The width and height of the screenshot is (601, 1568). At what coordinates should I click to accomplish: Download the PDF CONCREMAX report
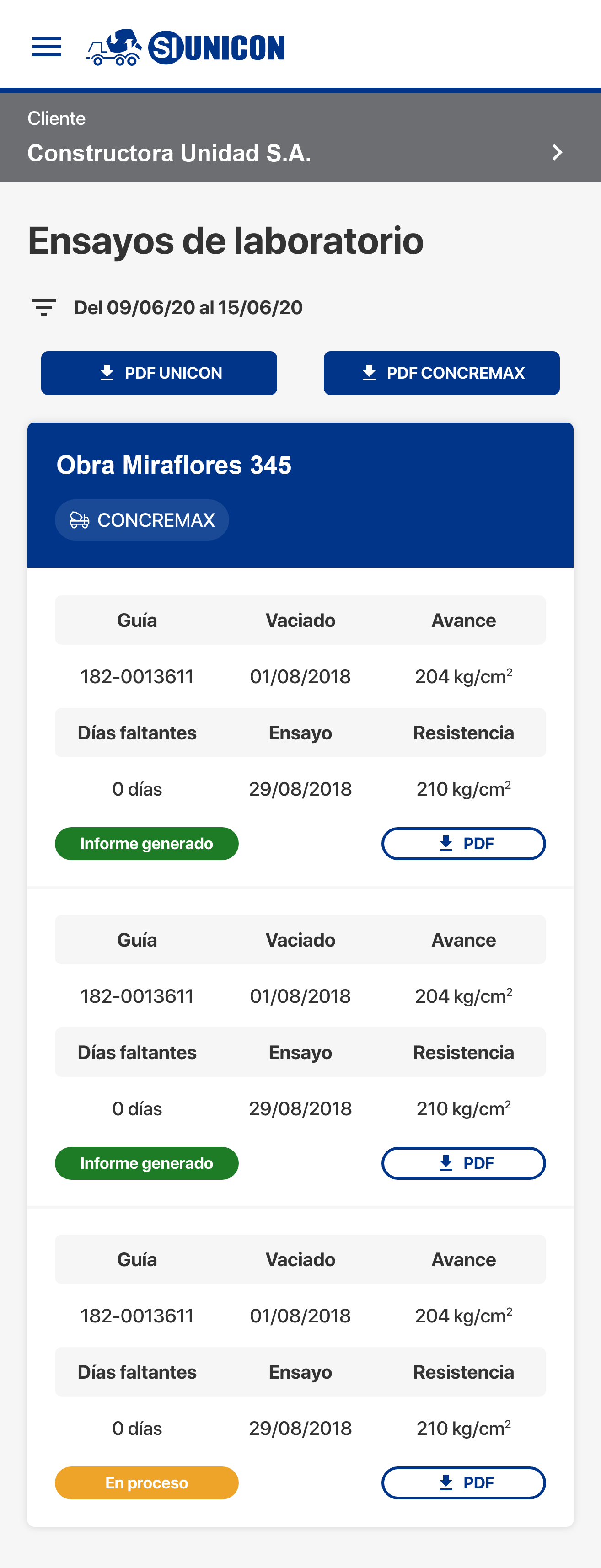tap(441, 373)
